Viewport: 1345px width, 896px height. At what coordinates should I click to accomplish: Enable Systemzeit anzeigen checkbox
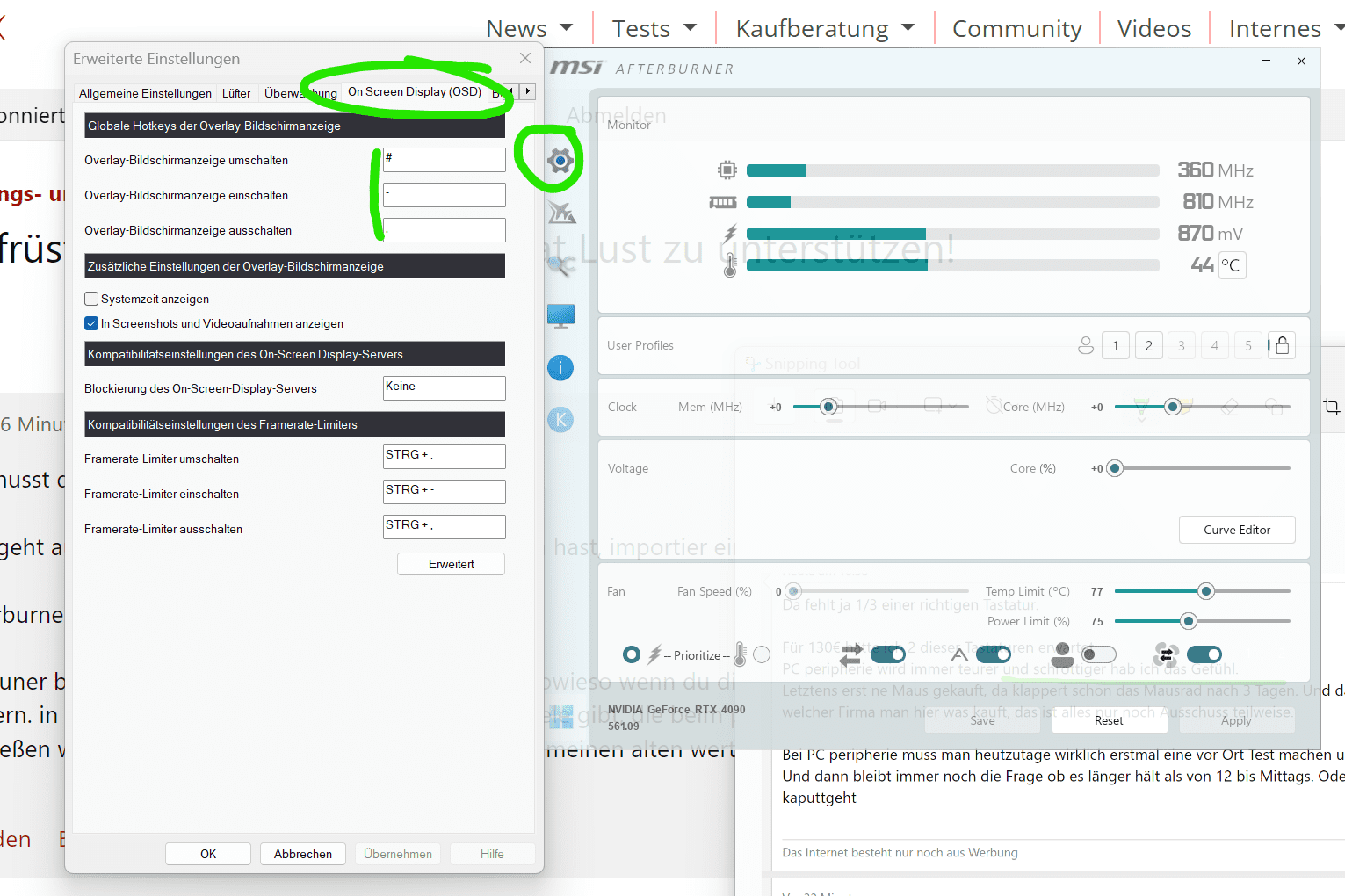pos(91,299)
